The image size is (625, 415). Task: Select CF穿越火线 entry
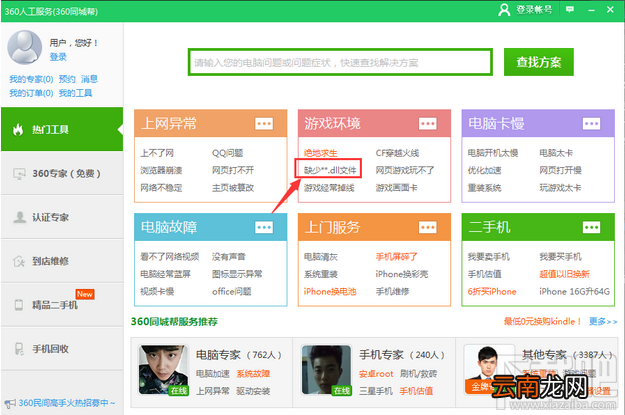397,153
